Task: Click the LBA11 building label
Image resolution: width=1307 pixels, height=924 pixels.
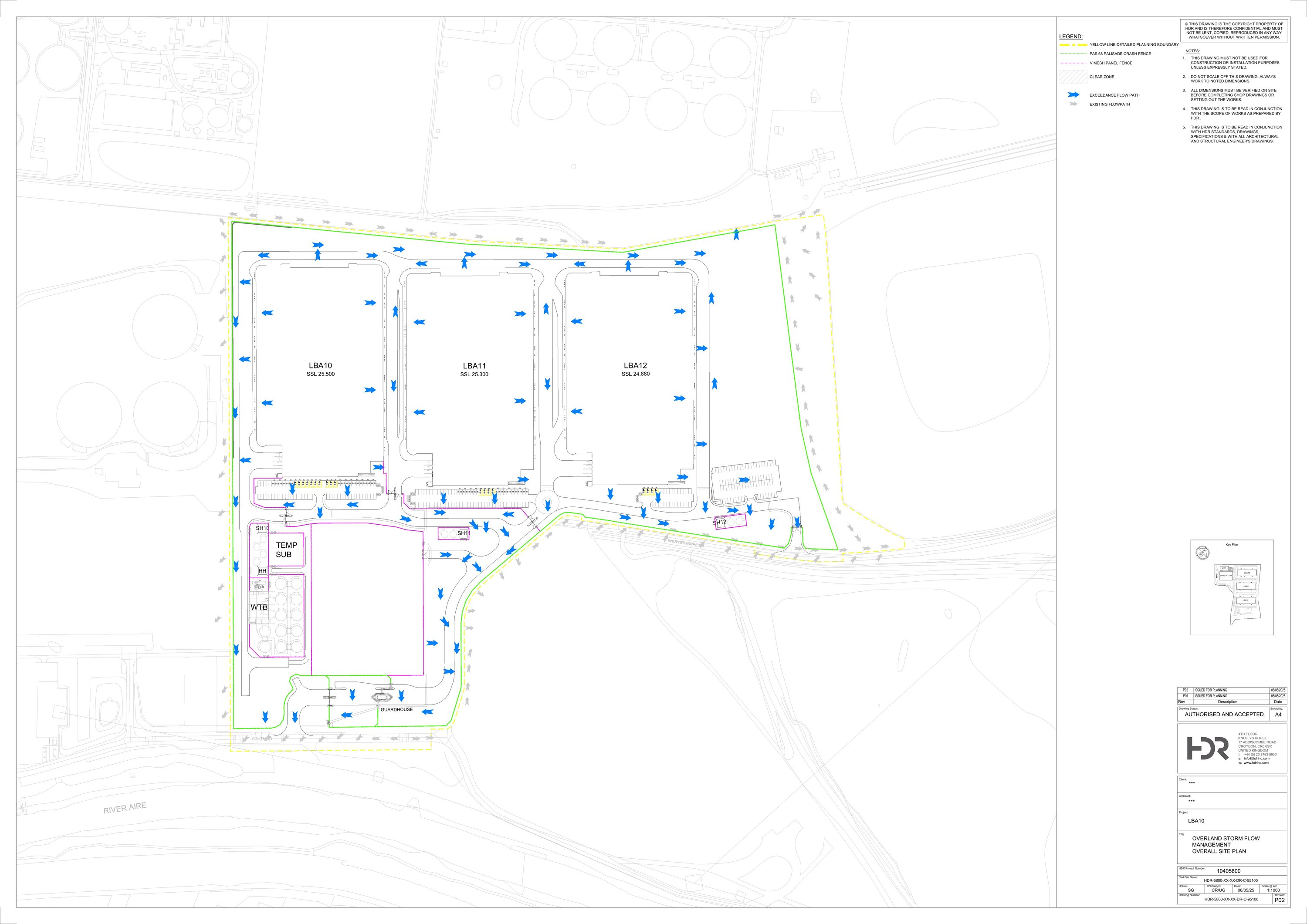Action: coord(474,366)
